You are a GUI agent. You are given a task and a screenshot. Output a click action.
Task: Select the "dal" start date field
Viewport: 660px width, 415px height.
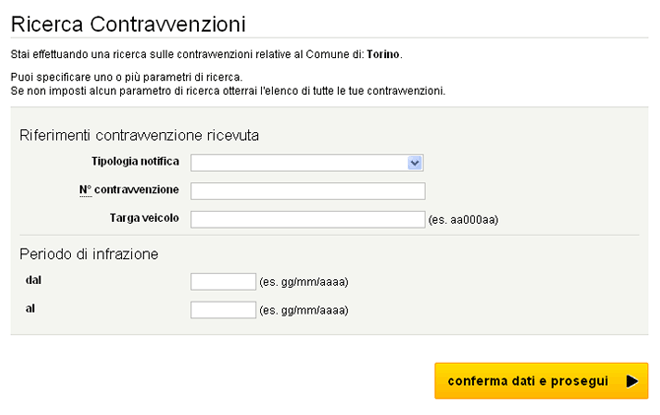[x=223, y=282]
